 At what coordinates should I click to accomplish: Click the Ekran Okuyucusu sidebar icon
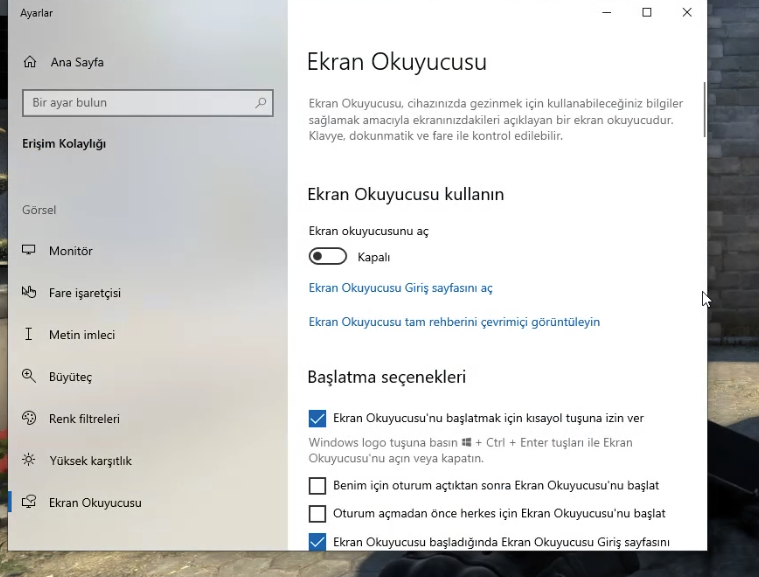pos(29,502)
